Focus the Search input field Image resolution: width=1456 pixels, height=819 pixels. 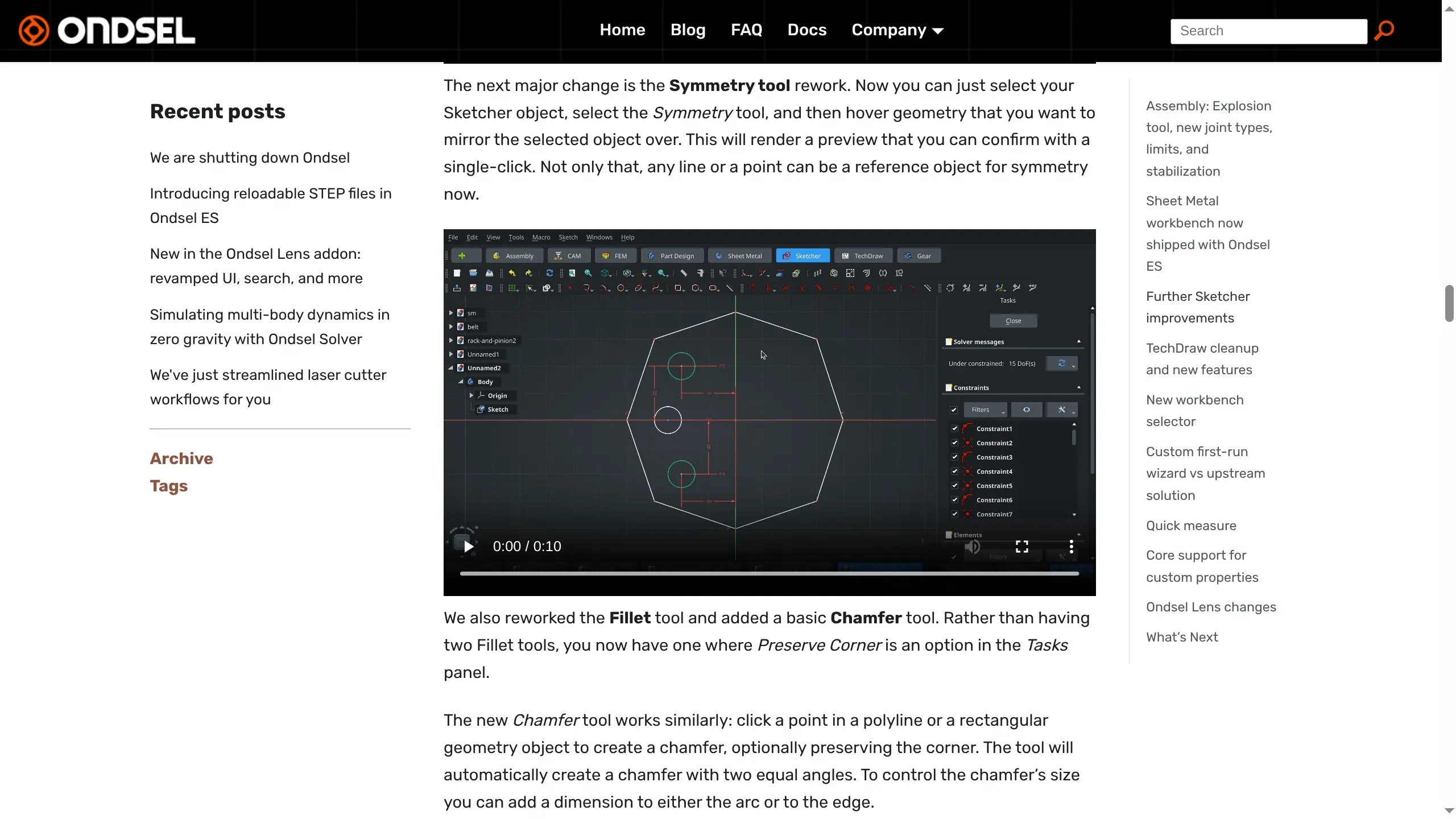tap(1269, 31)
